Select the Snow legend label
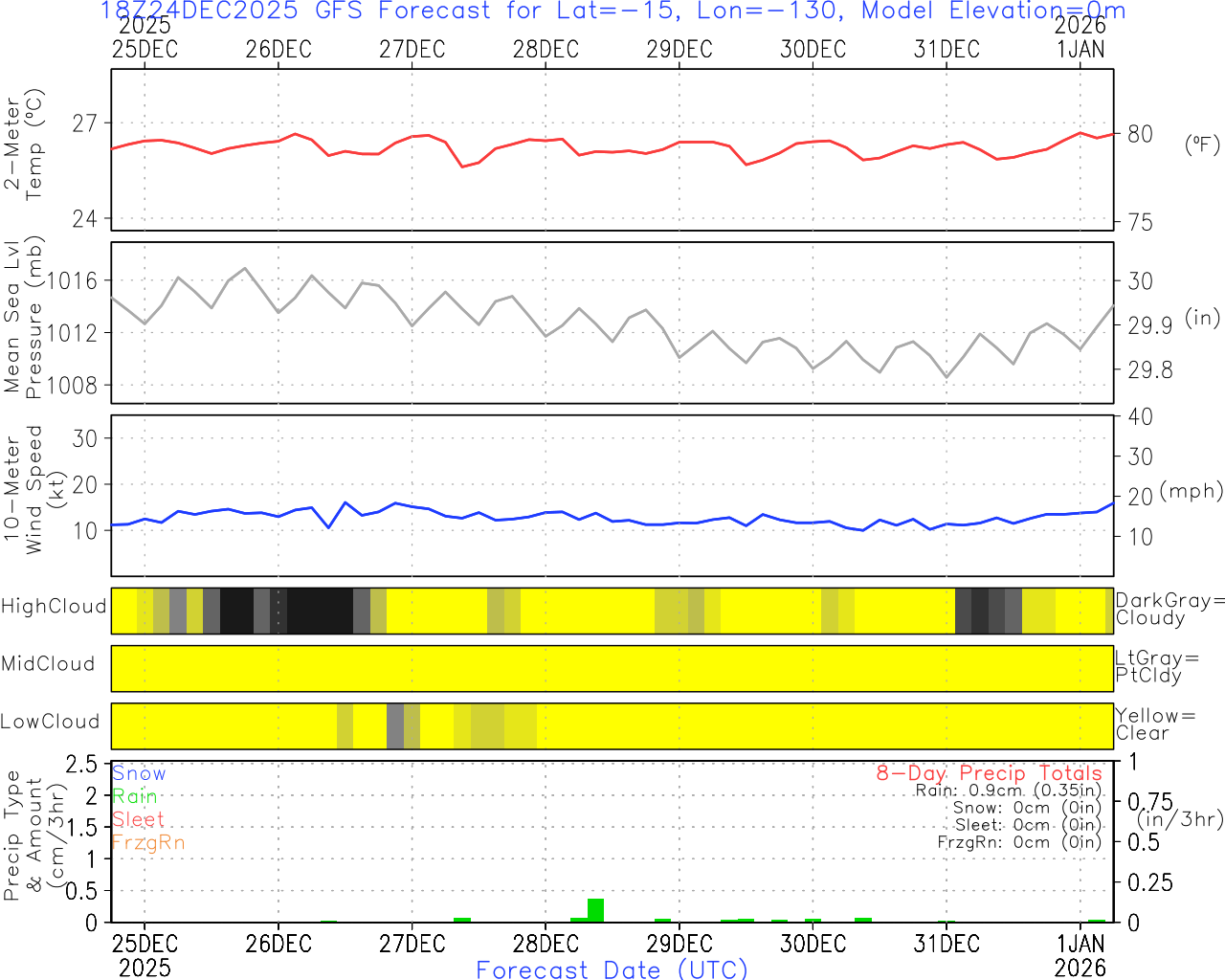The width and height of the screenshot is (1225, 980). [x=139, y=773]
